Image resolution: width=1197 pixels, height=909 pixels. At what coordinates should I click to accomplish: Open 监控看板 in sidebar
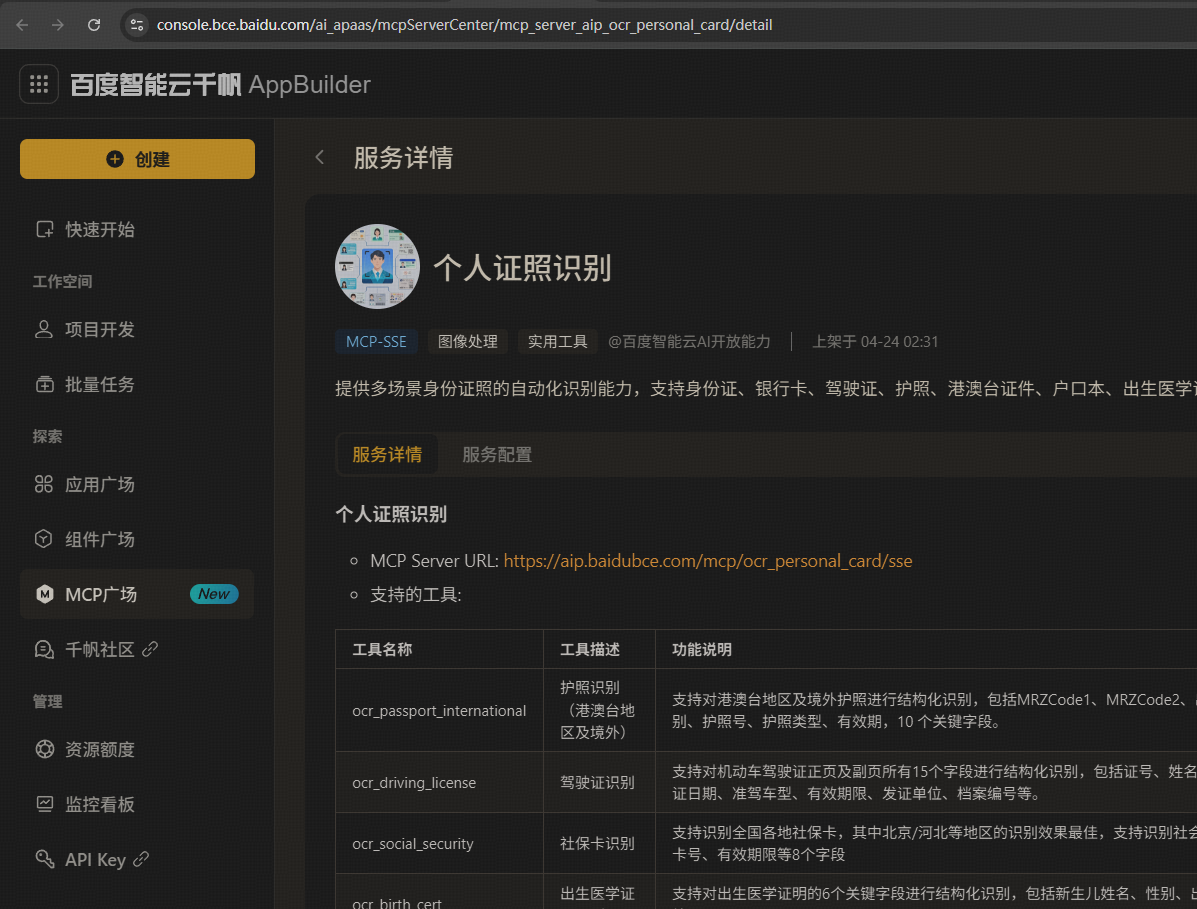click(137, 804)
